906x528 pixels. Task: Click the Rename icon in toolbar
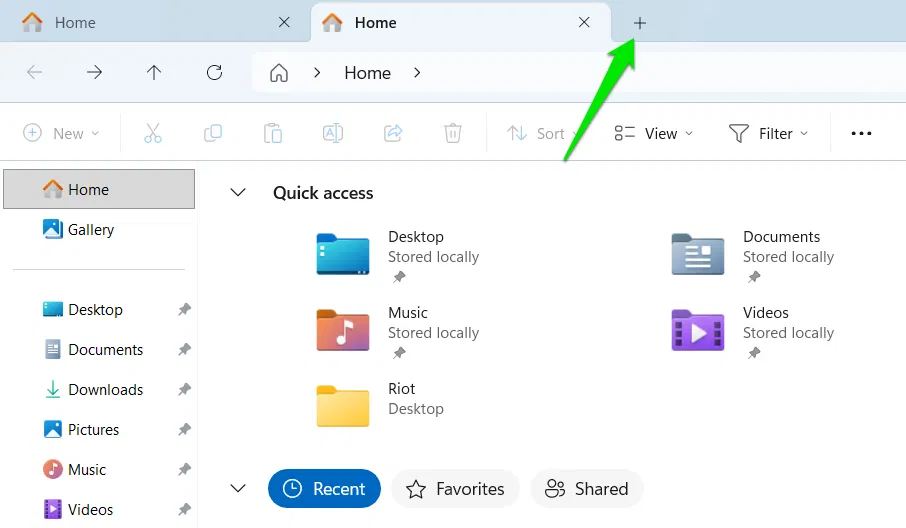pos(333,133)
